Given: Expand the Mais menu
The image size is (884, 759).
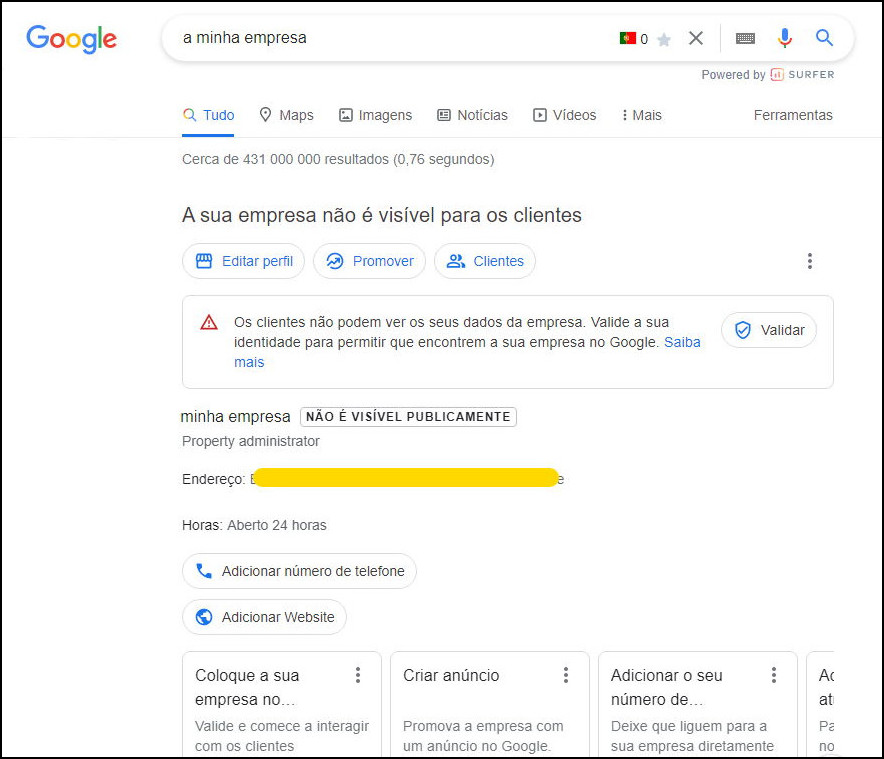Looking at the screenshot, I should pos(642,115).
